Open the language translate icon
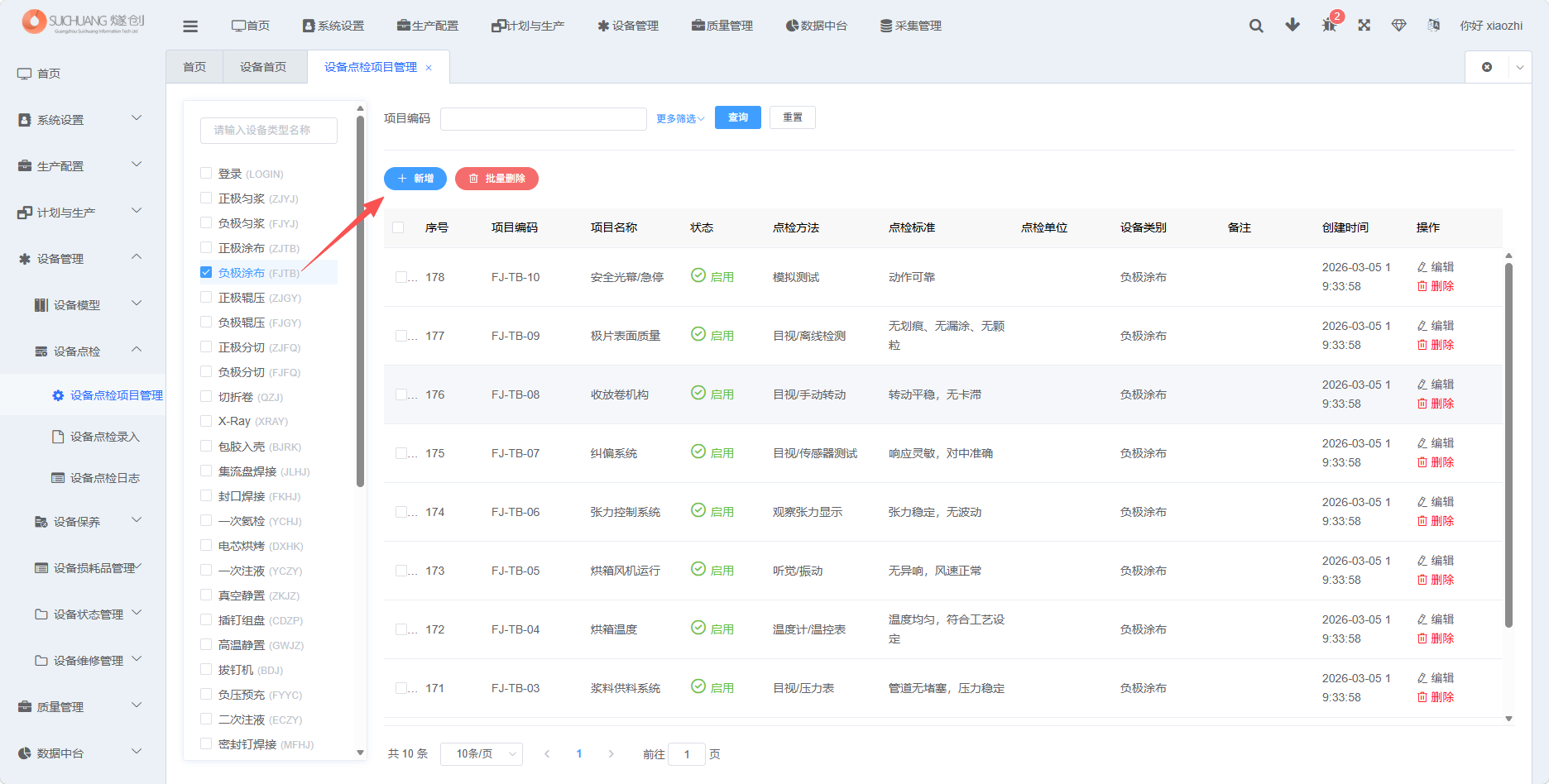This screenshot has width=1549, height=784. 1434,25
